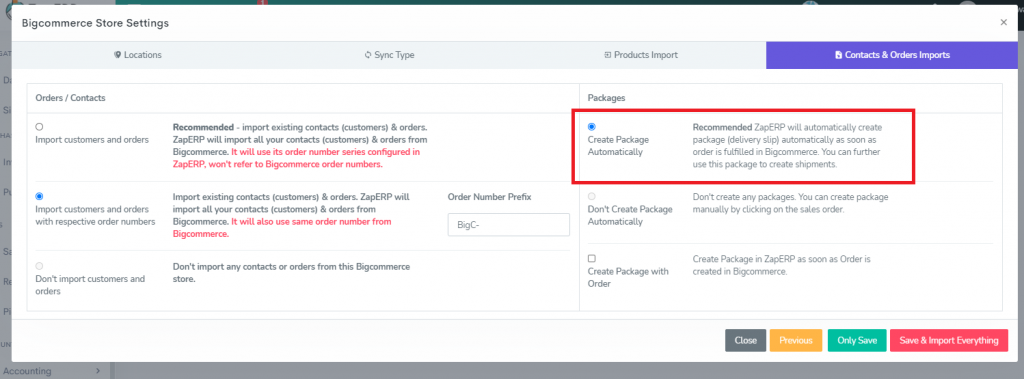The width and height of the screenshot is (1024, 379).
Task: Enable Create Package Automatically radio button
Action: click(592, 127)
